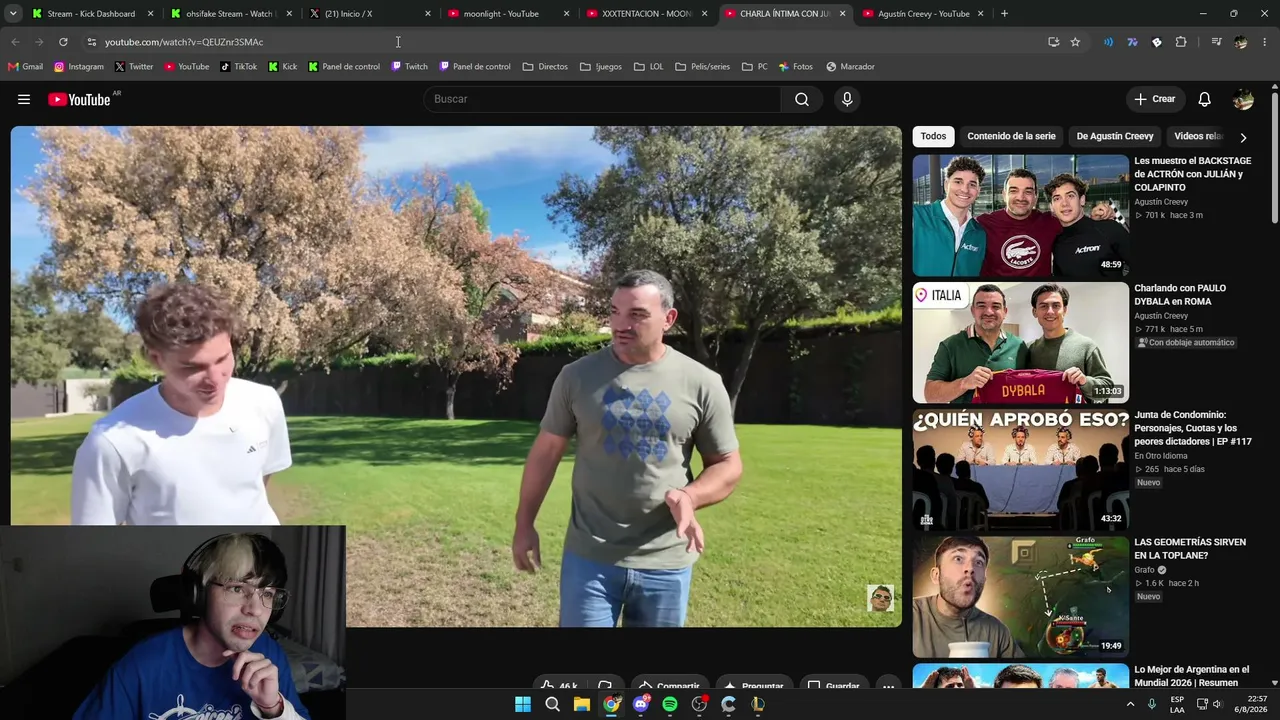Image resolution: width=1280 pixels, height=720 pixels.
Task: Expand the Fotos bookmarks folder
Action: coord(795,67)
